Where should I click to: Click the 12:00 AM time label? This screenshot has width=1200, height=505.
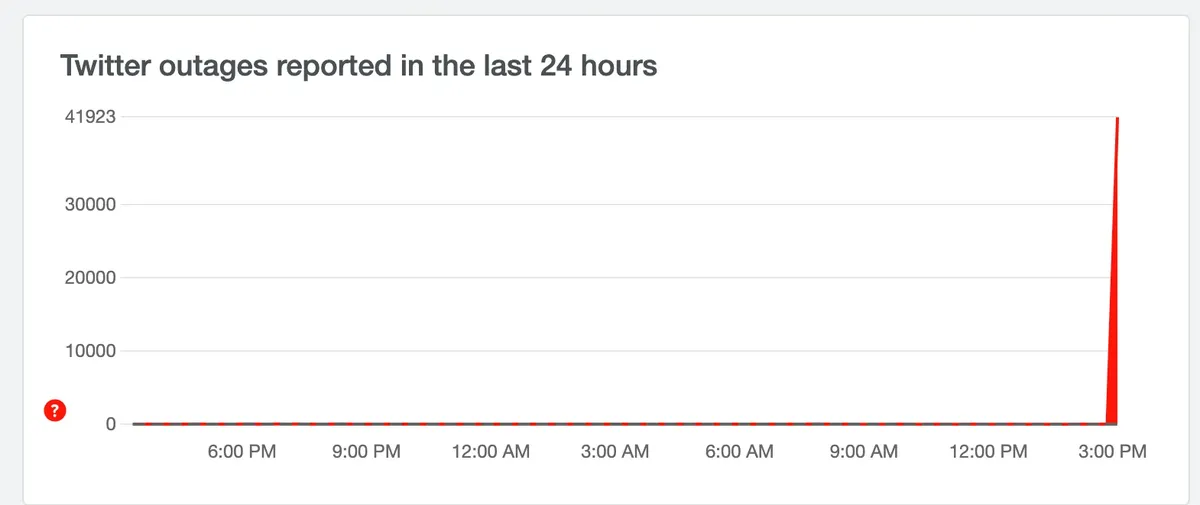pos(490,452)
